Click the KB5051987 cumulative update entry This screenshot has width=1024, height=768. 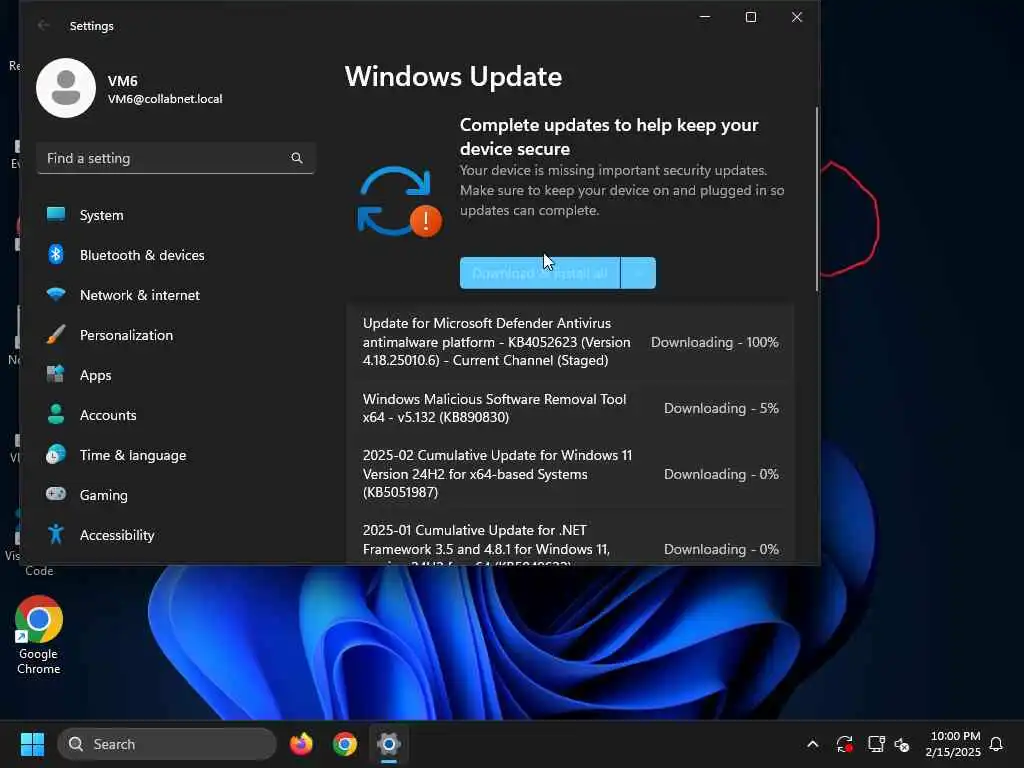point(570,473)
